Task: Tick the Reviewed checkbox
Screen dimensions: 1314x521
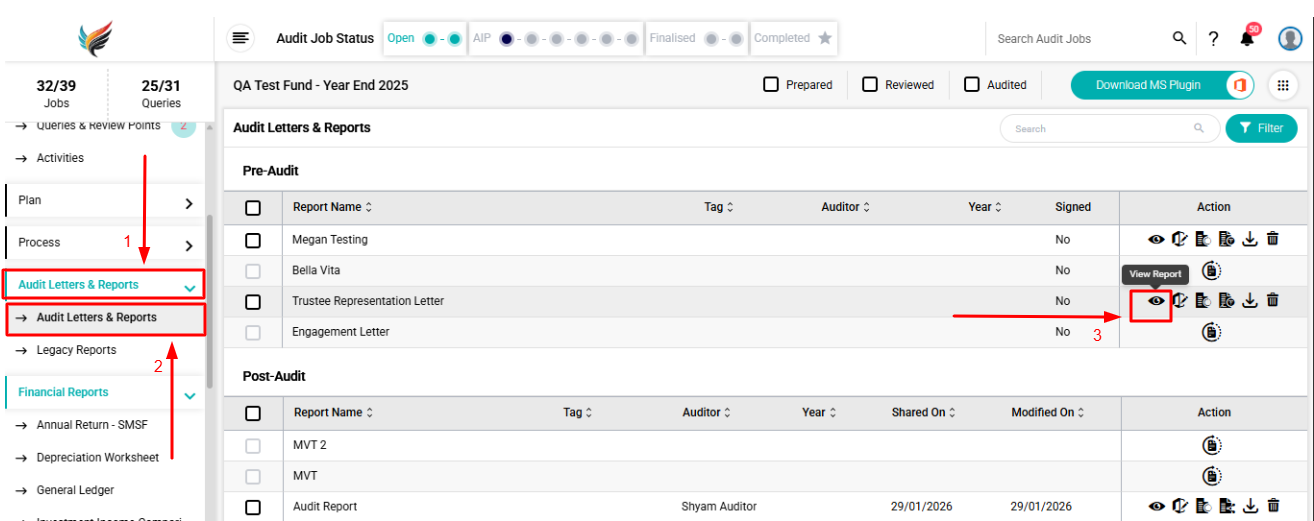Action: (870, 85)
